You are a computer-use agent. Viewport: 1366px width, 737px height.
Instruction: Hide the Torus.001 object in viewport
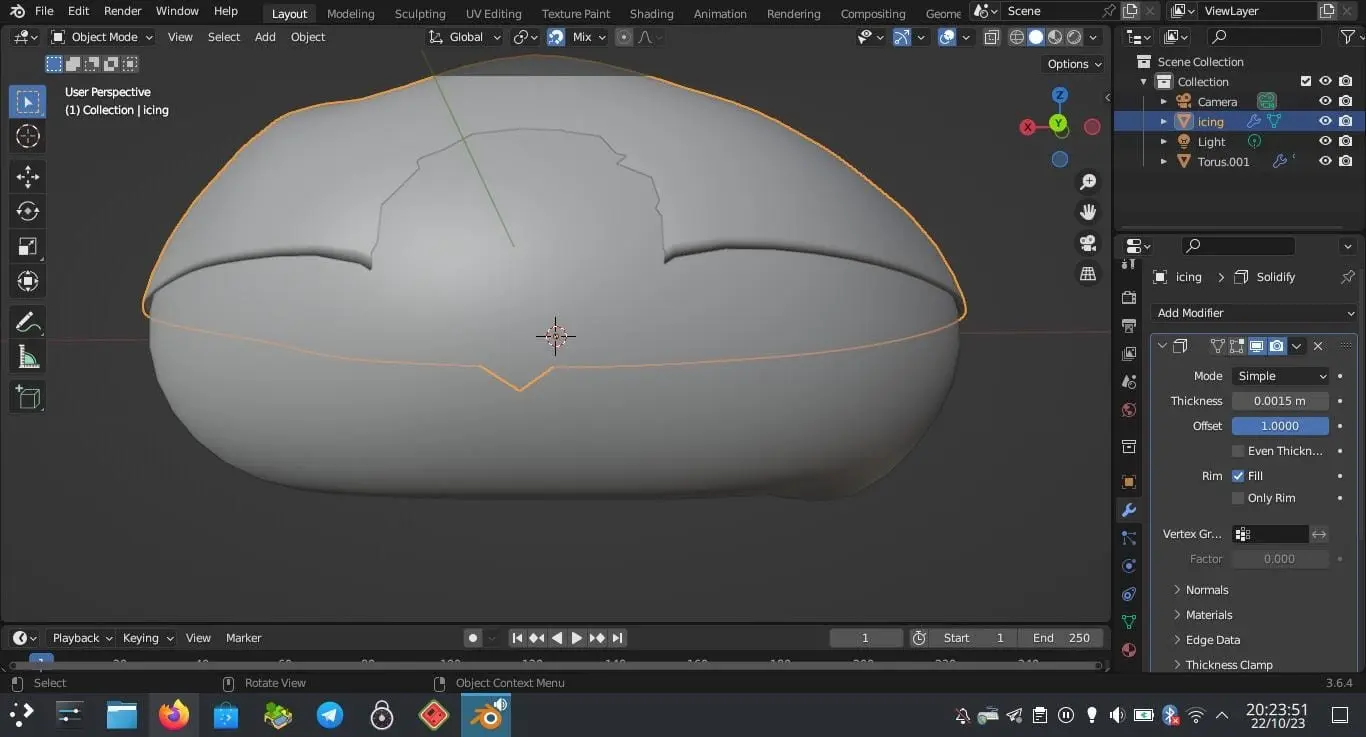tap(1325, 161)
